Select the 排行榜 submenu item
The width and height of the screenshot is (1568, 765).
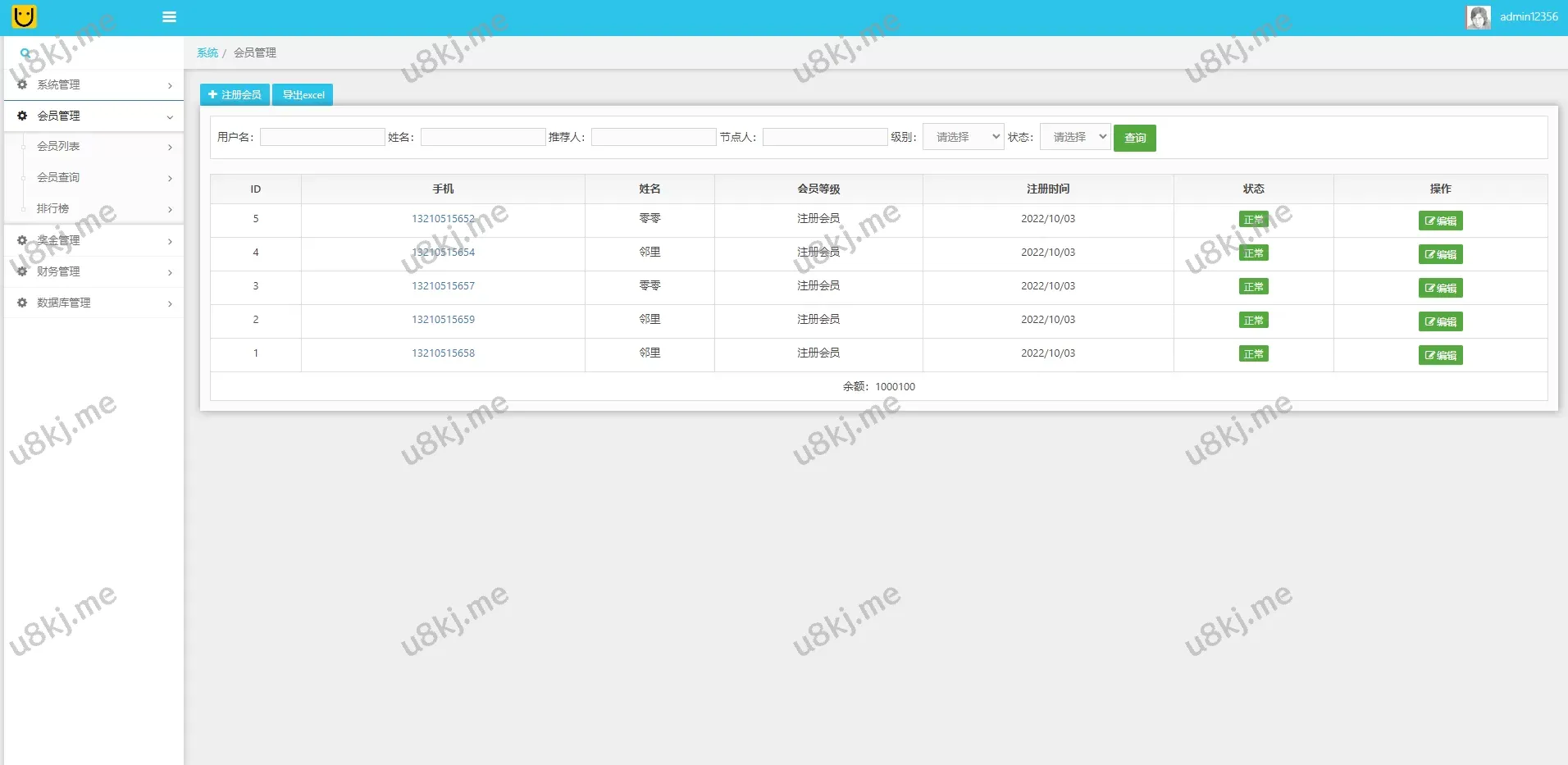click(x=53, y=209)
